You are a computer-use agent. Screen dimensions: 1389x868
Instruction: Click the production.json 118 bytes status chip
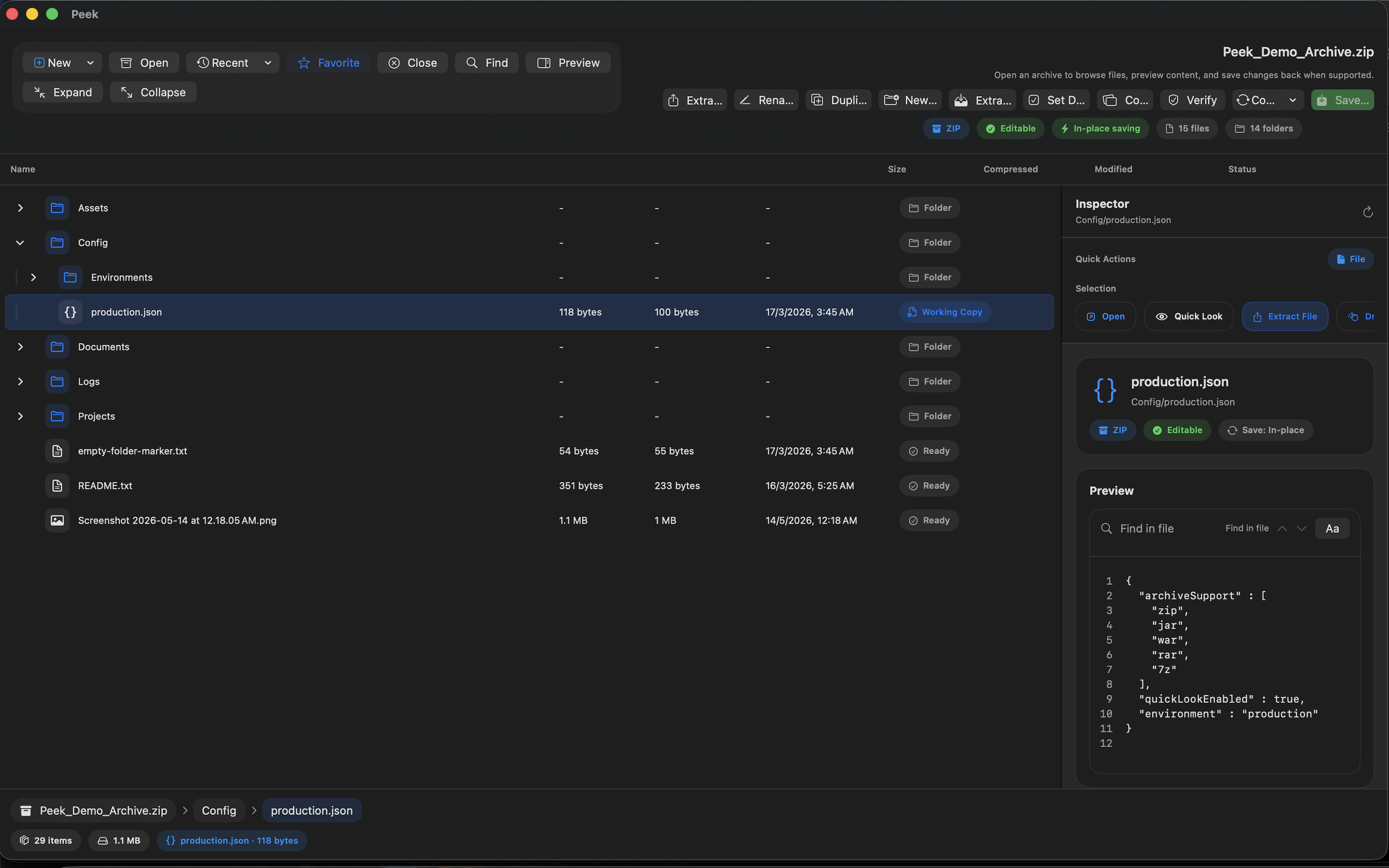pyautogui.click(x=232, y=841)
